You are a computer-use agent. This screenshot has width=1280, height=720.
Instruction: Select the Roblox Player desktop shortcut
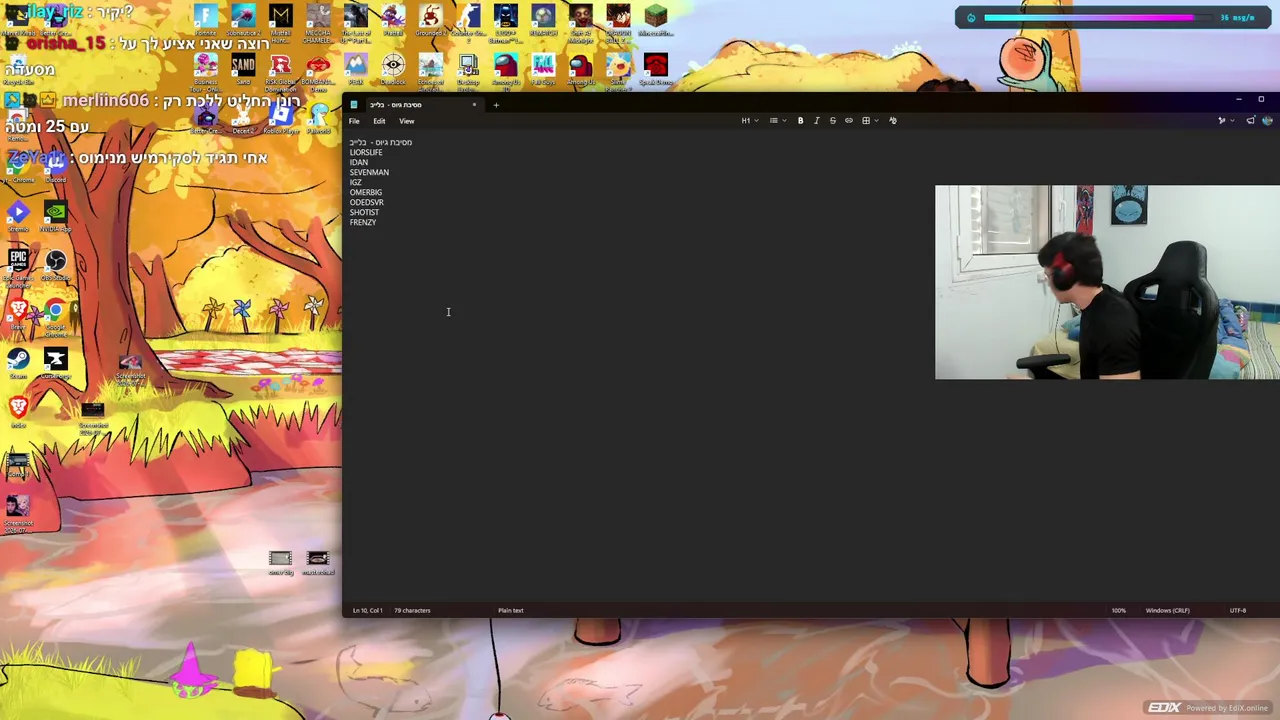point(281,119)
